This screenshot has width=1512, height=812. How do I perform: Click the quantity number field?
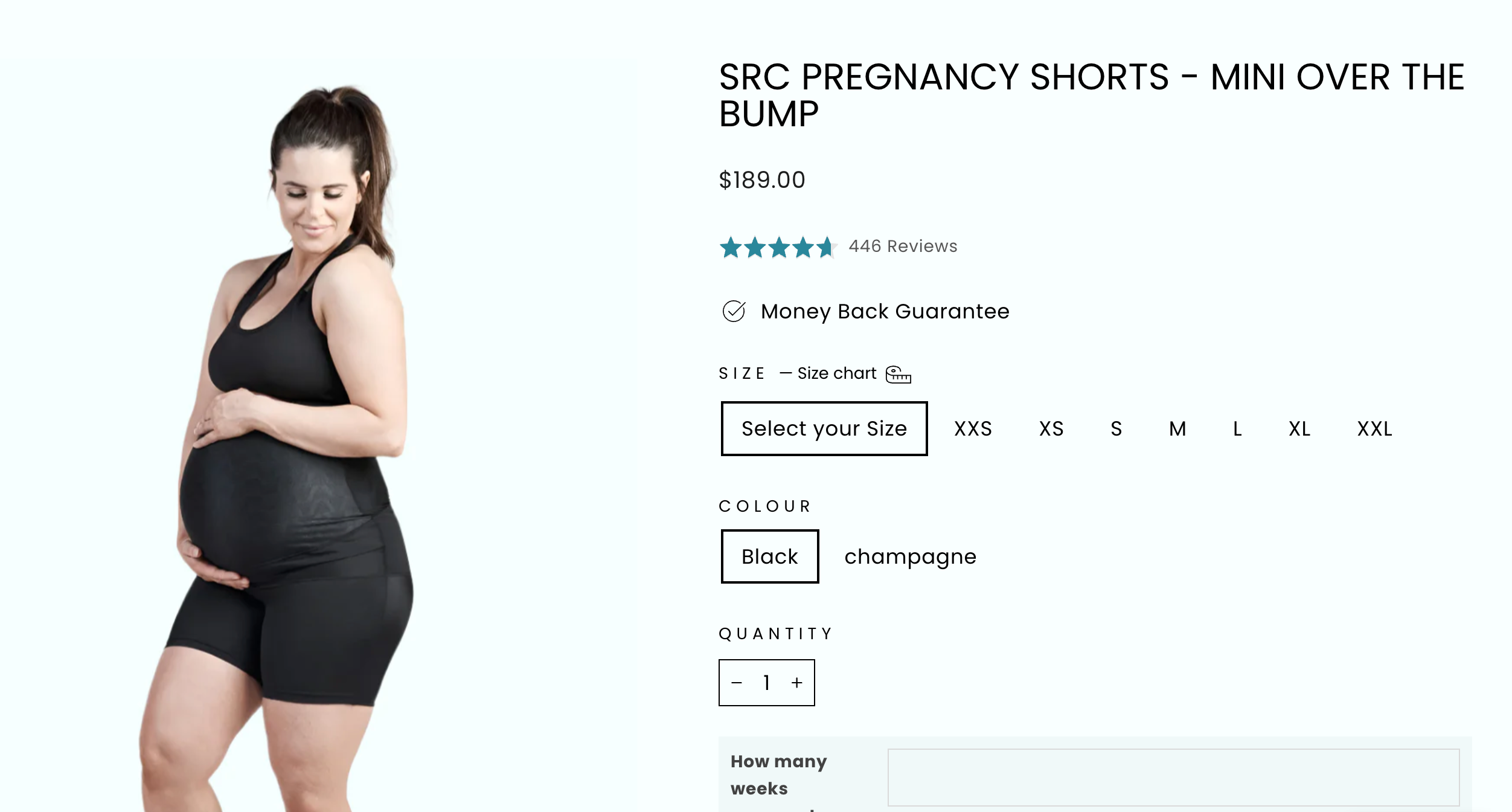(767, 683)
